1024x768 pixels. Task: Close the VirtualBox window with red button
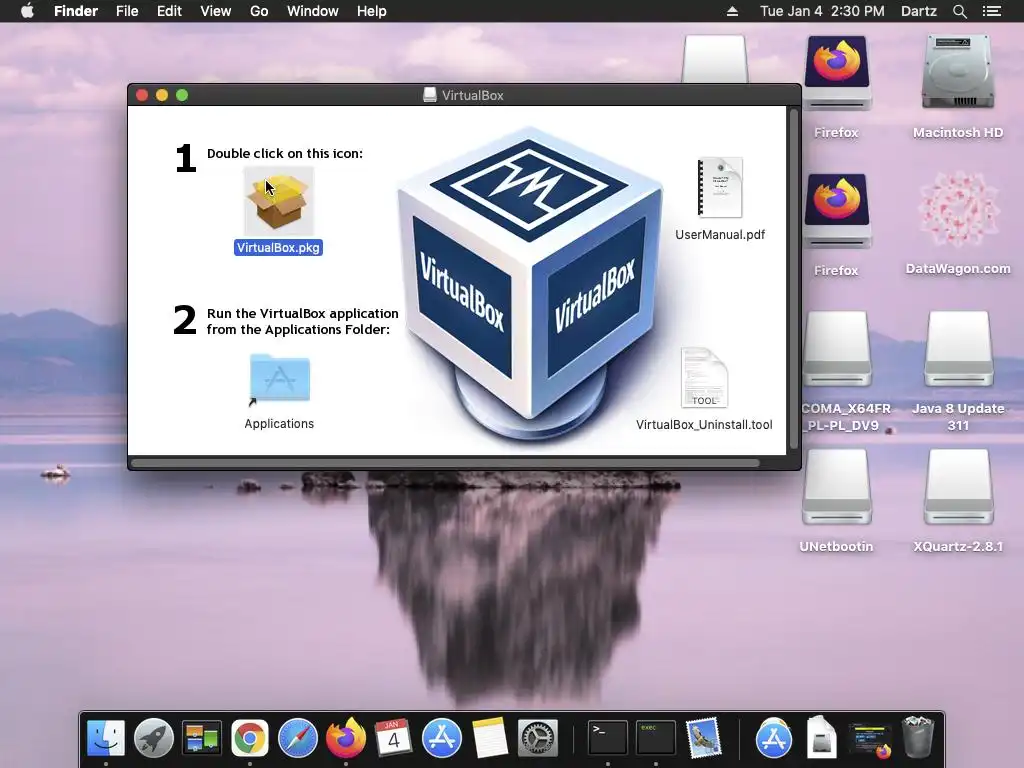(x=142, y=95)
